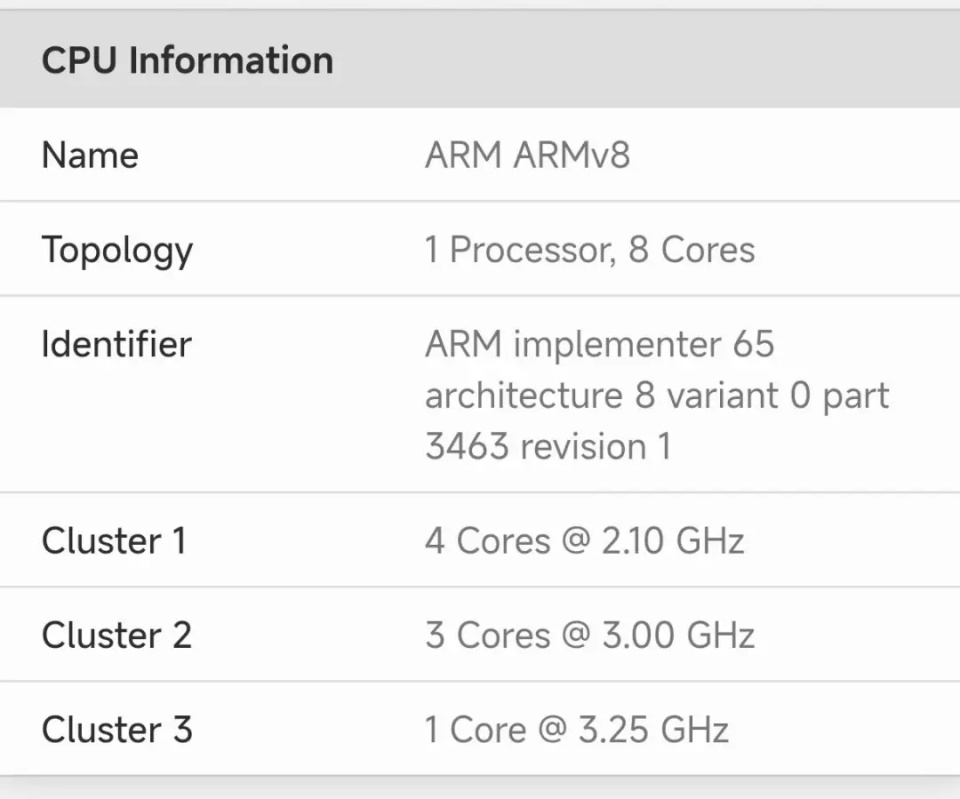
Task: Click the 2.10 GHz frequency value
Action: (672, 541)
